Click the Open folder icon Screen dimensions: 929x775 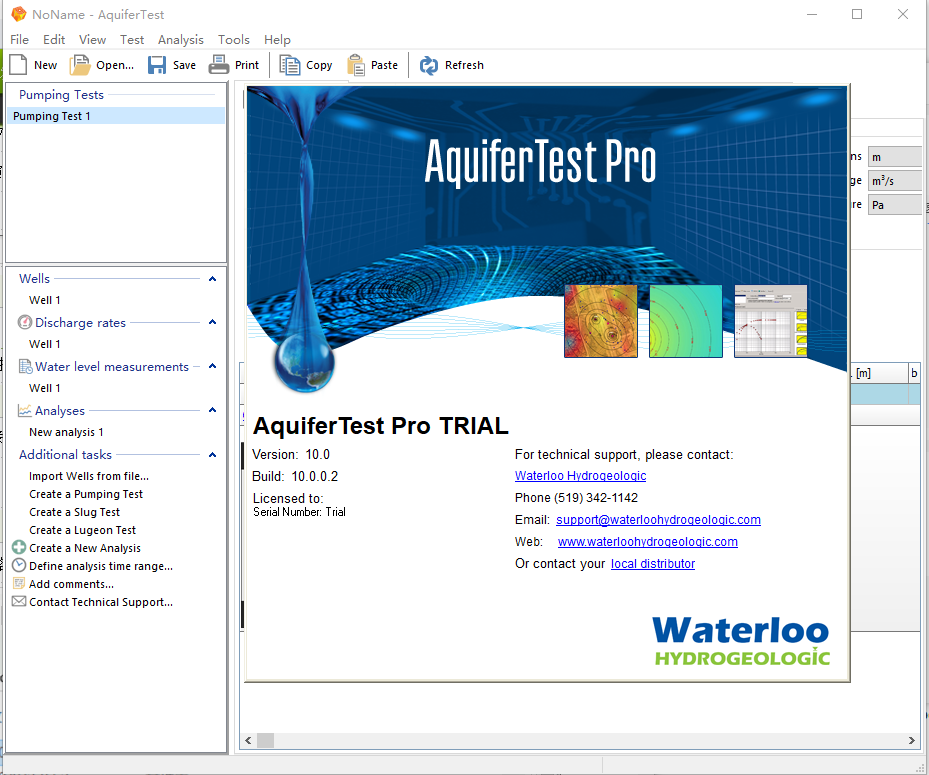click(x=80, y=65)
